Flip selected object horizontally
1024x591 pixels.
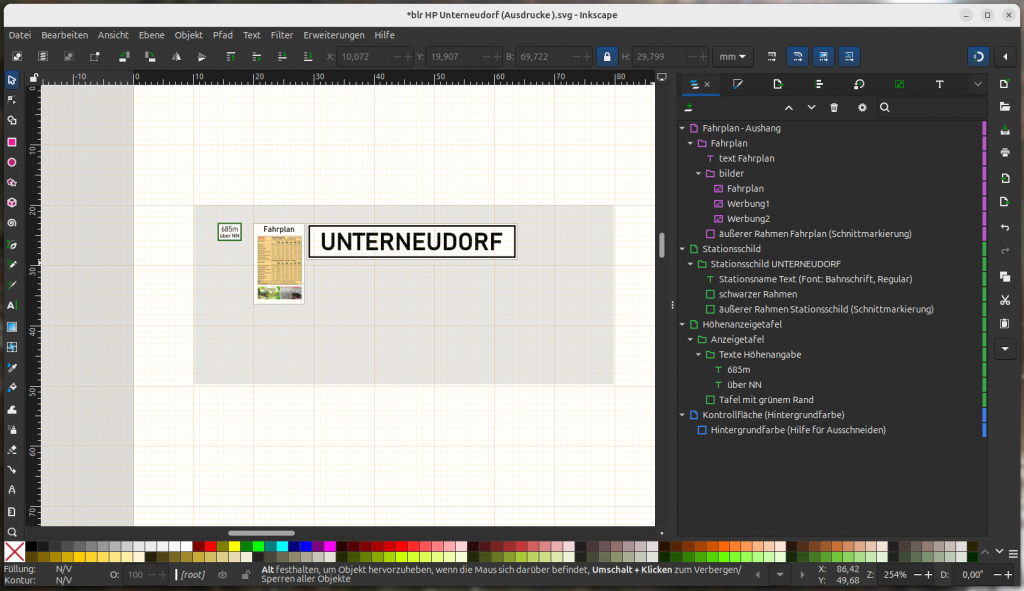[x=176, y=57]
